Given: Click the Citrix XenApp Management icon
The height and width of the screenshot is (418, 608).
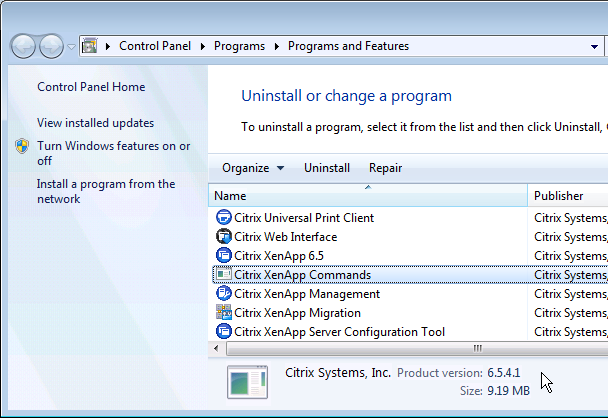Looking at the screenshot, I should pyautogui.click(x=224, y=294).
